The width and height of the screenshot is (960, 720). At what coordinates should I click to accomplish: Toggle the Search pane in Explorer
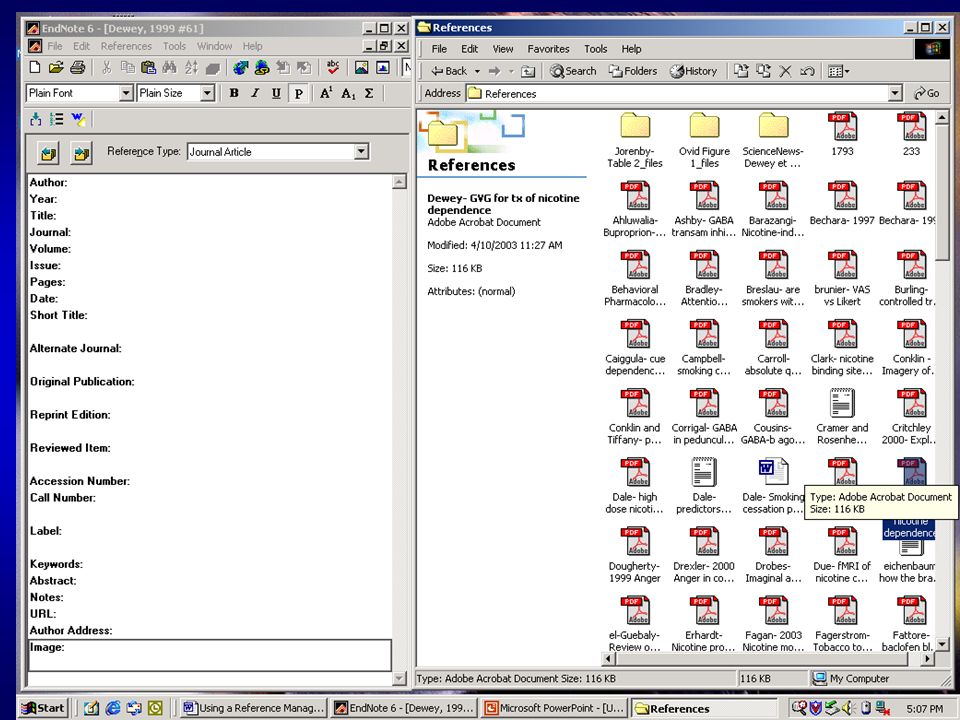[x=573, y=71]
